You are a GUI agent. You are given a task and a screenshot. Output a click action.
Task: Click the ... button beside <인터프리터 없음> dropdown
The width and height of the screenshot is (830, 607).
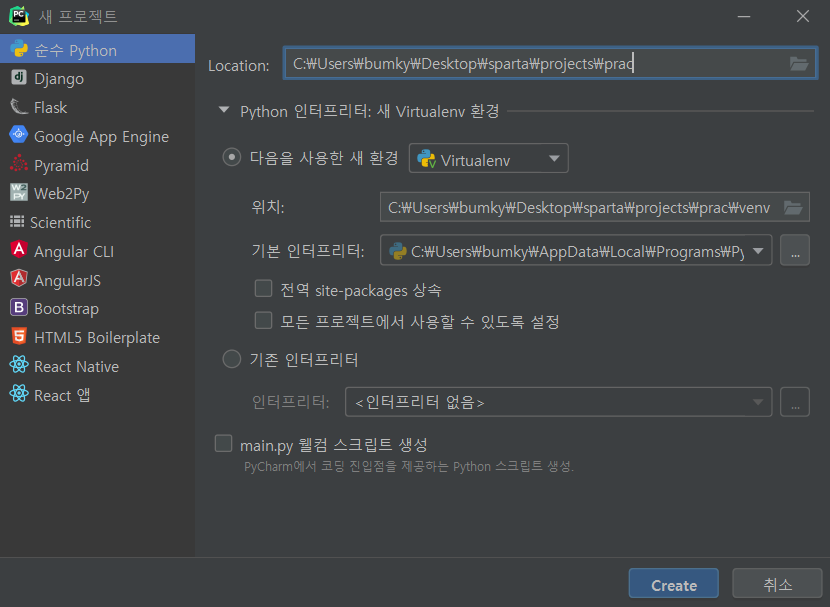[795, 402]
